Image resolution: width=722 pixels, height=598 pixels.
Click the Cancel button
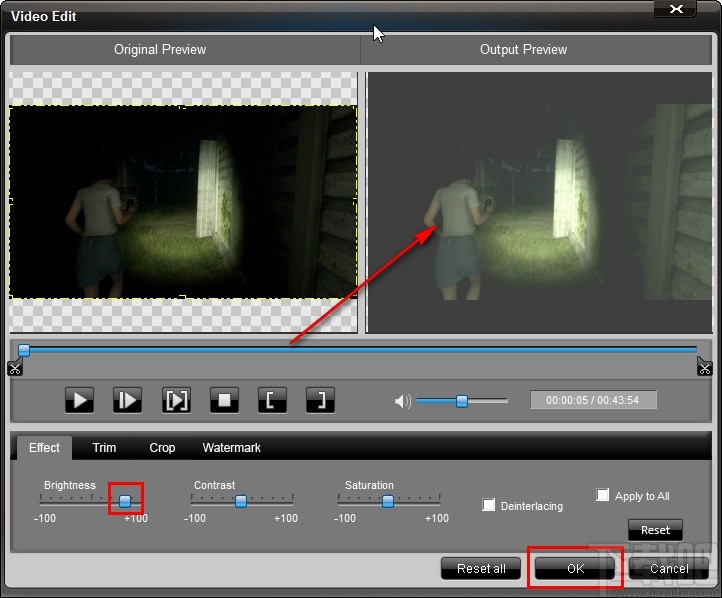click(x=669, y=569)
